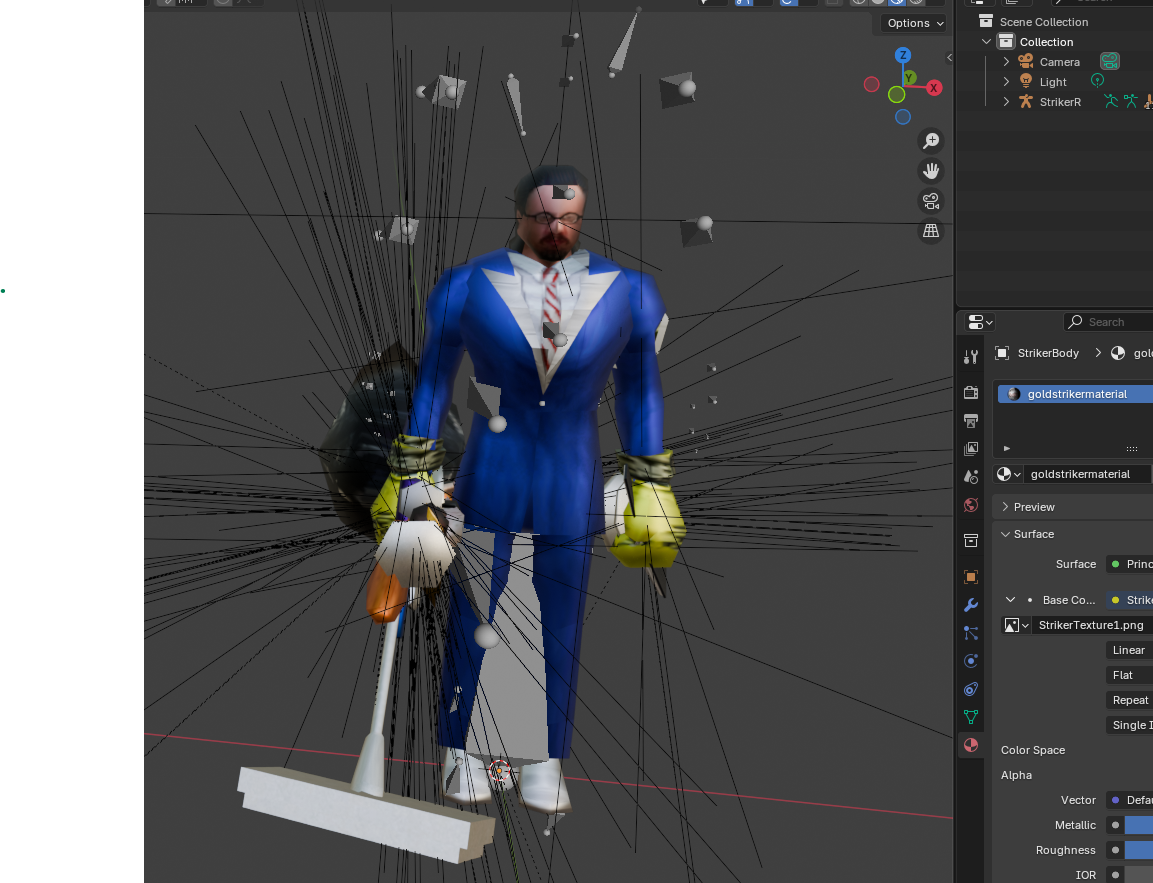Click the Collection box icon in outliner

1006,41
